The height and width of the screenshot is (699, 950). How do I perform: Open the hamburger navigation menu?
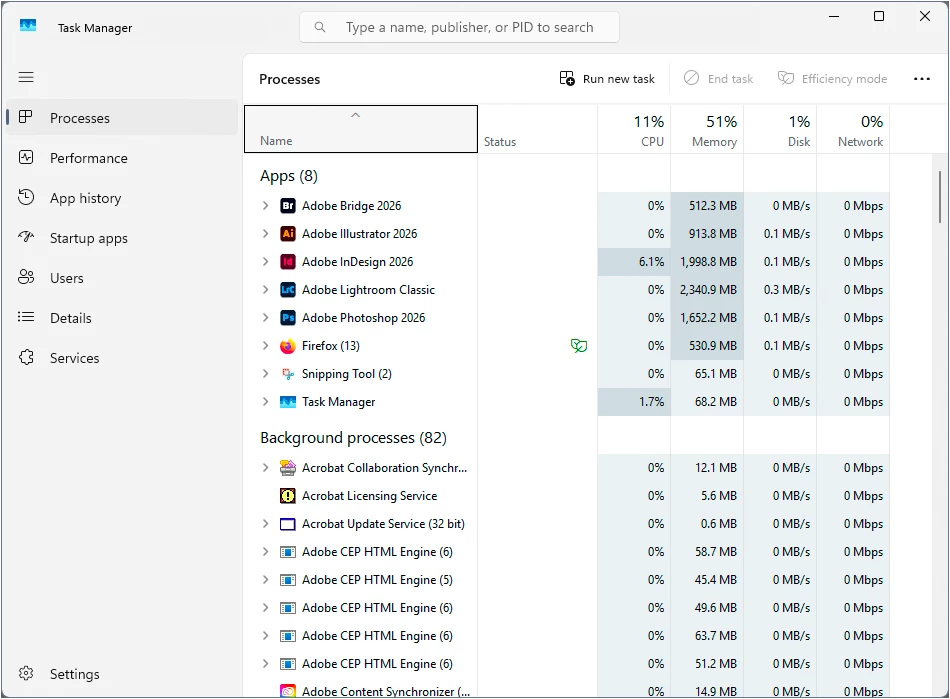pyautogui.click(x=26, y=77)
